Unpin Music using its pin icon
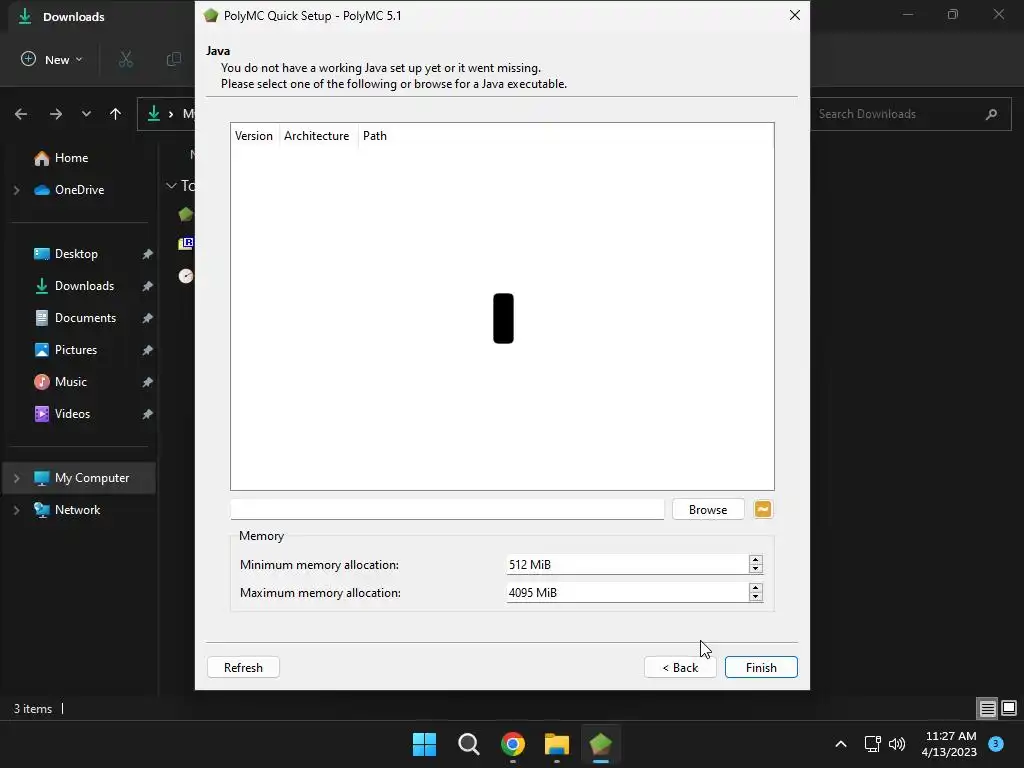 148,382
